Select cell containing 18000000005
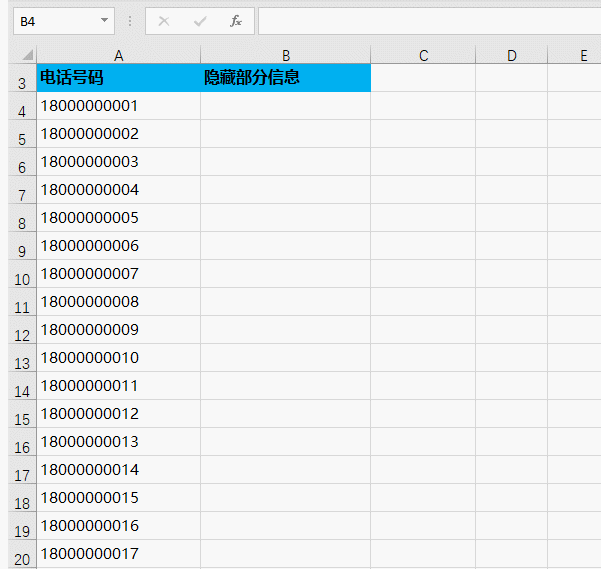 point(118,218)
